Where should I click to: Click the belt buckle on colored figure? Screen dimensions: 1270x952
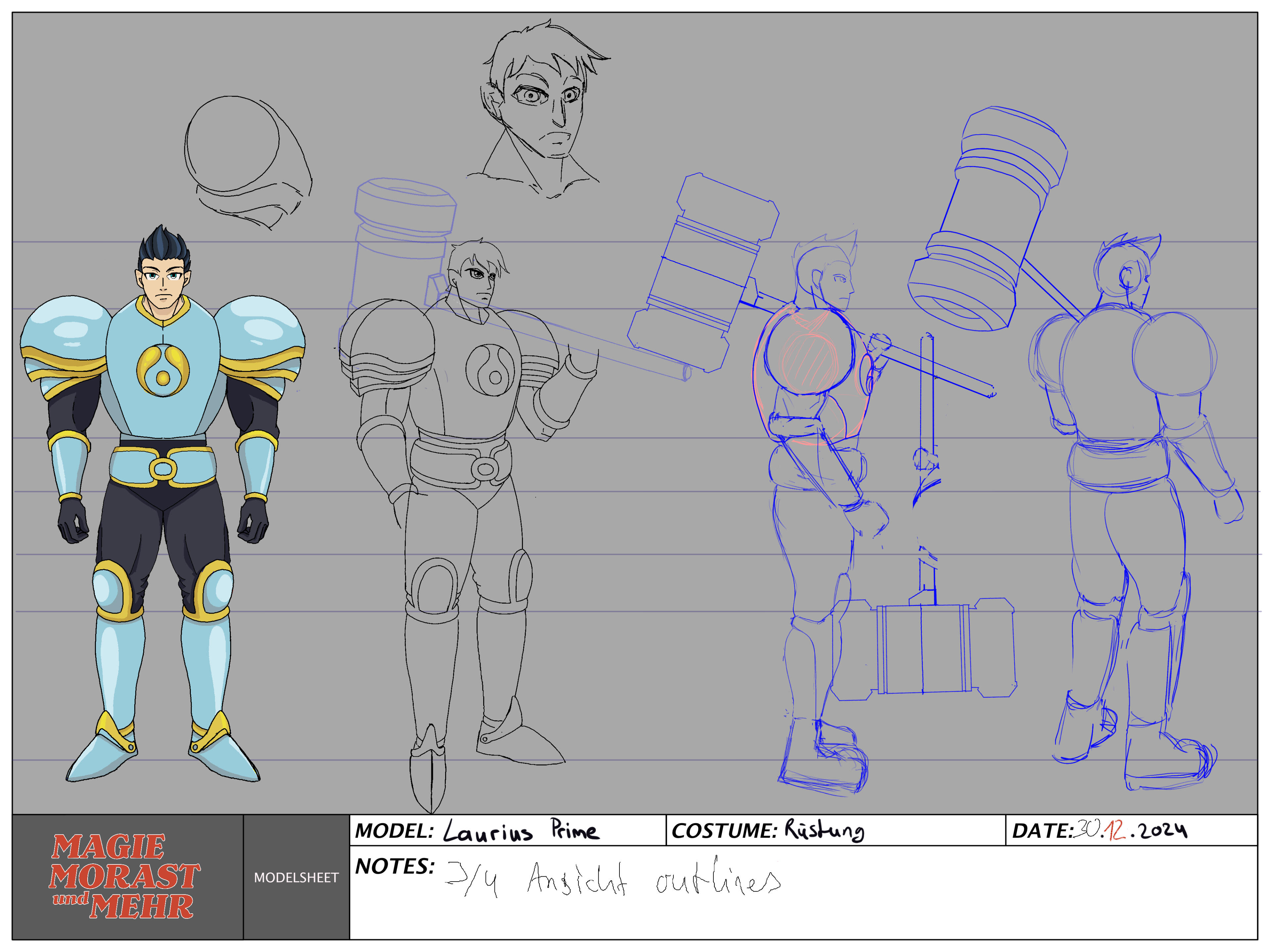pyautogui.click(x=163, y=469)
